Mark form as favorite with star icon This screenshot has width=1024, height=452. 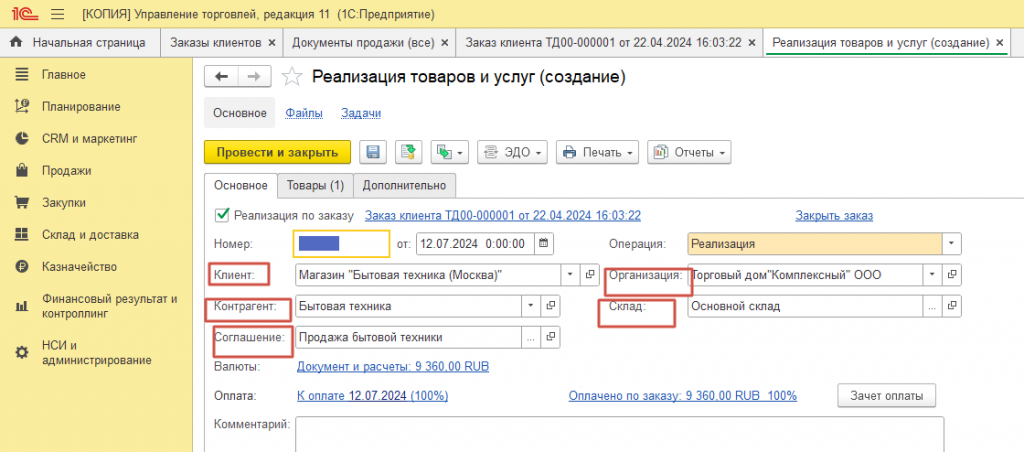click(x=292, y=77)
